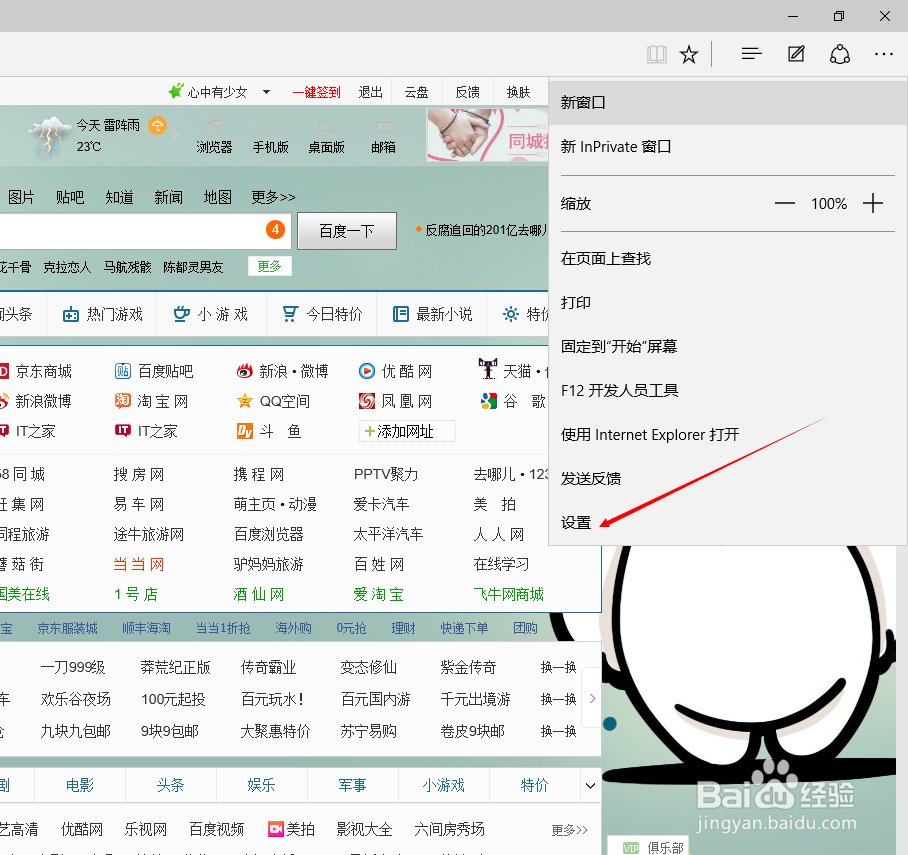Viewport: 908px width, 855px height.
Task: Click 换一换 in the 紫金传奇 row
Action: (558, 667)
